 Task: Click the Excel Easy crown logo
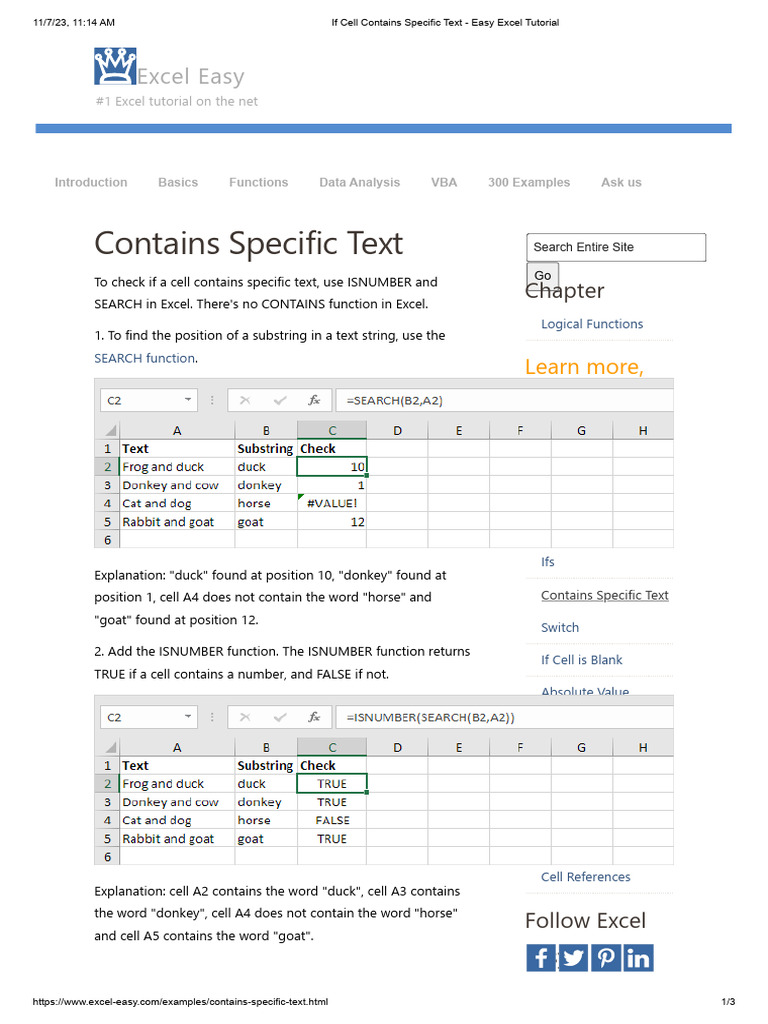point(114,67)
